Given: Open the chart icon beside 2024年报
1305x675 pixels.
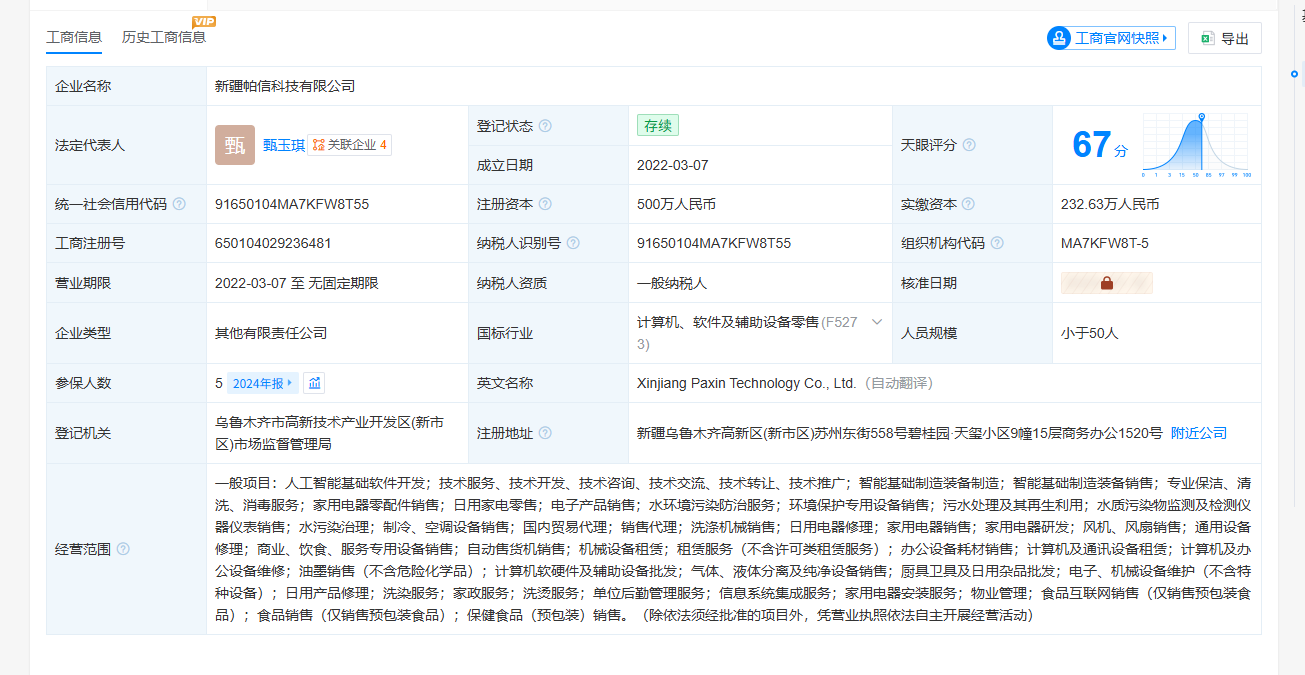Looking at the screenshot, I should 314,383.
